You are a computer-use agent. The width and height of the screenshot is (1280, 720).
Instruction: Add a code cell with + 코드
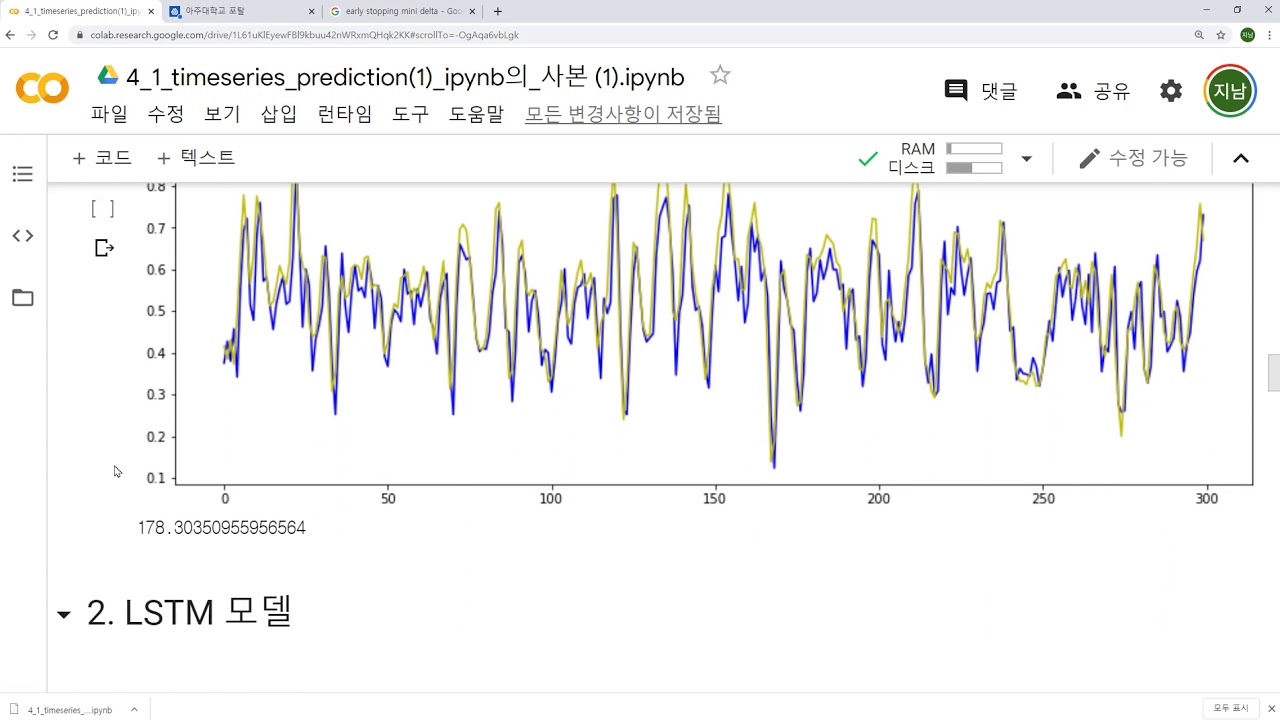[102, 158]
